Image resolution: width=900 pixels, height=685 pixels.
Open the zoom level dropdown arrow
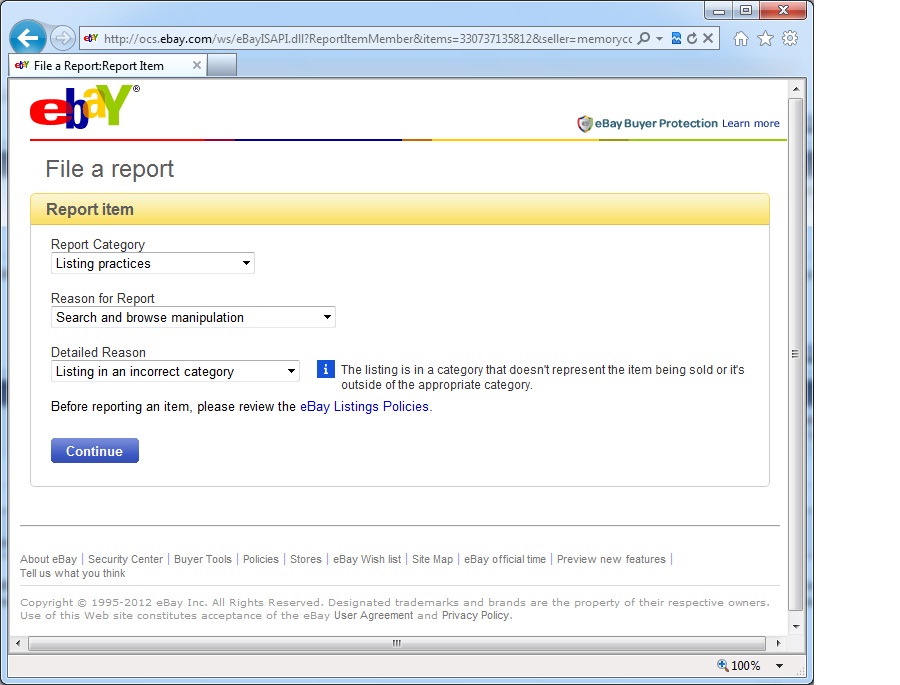(779, 666)
